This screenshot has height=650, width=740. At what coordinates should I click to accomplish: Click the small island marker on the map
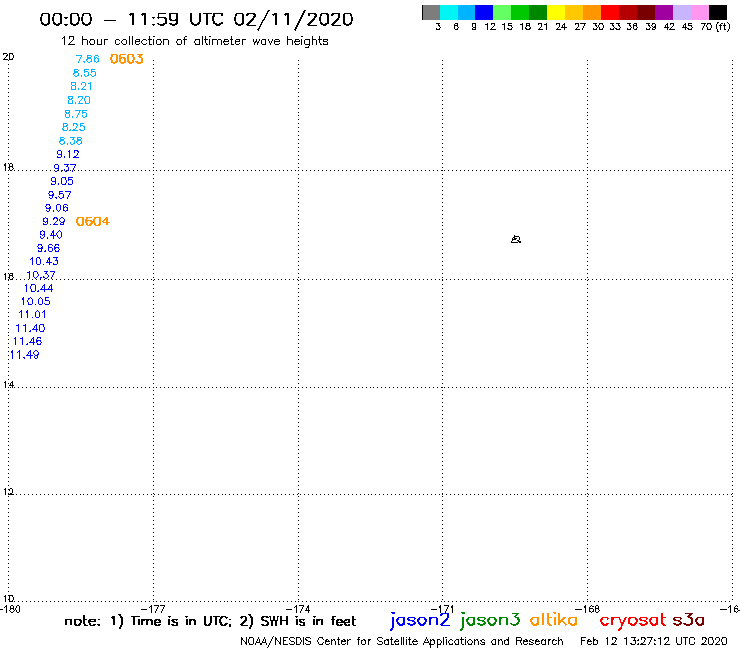tap(516, 239)
